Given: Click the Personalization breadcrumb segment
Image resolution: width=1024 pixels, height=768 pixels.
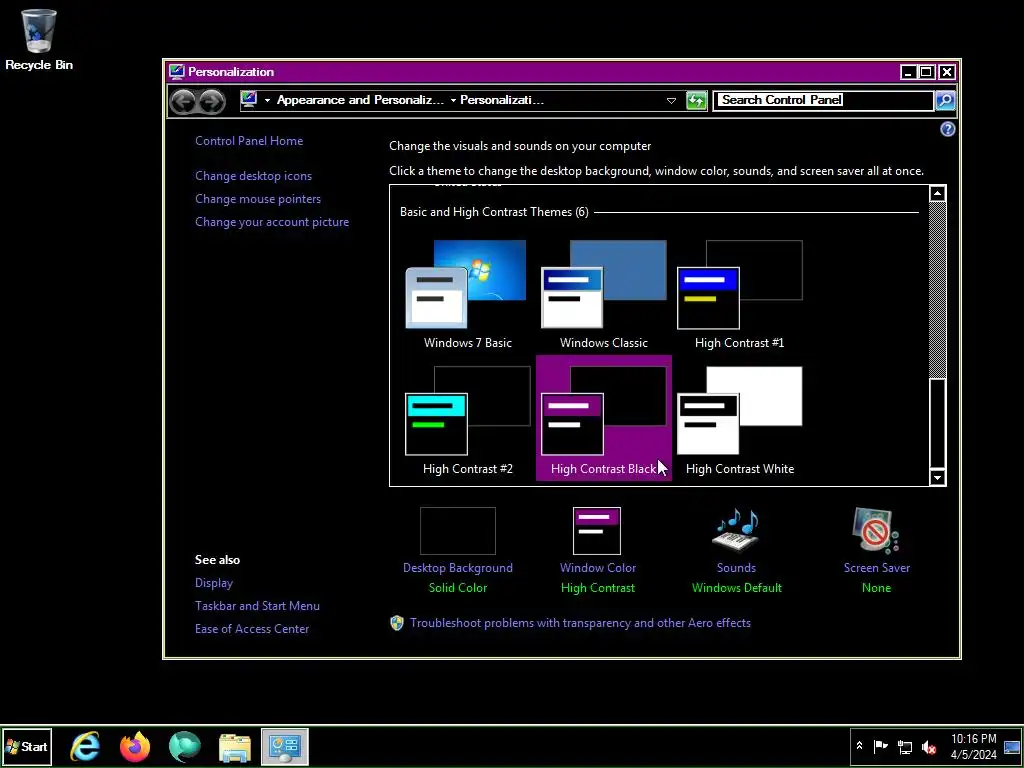Looking at the screenshot, I should pyautogui.click(x=502, y=100).
